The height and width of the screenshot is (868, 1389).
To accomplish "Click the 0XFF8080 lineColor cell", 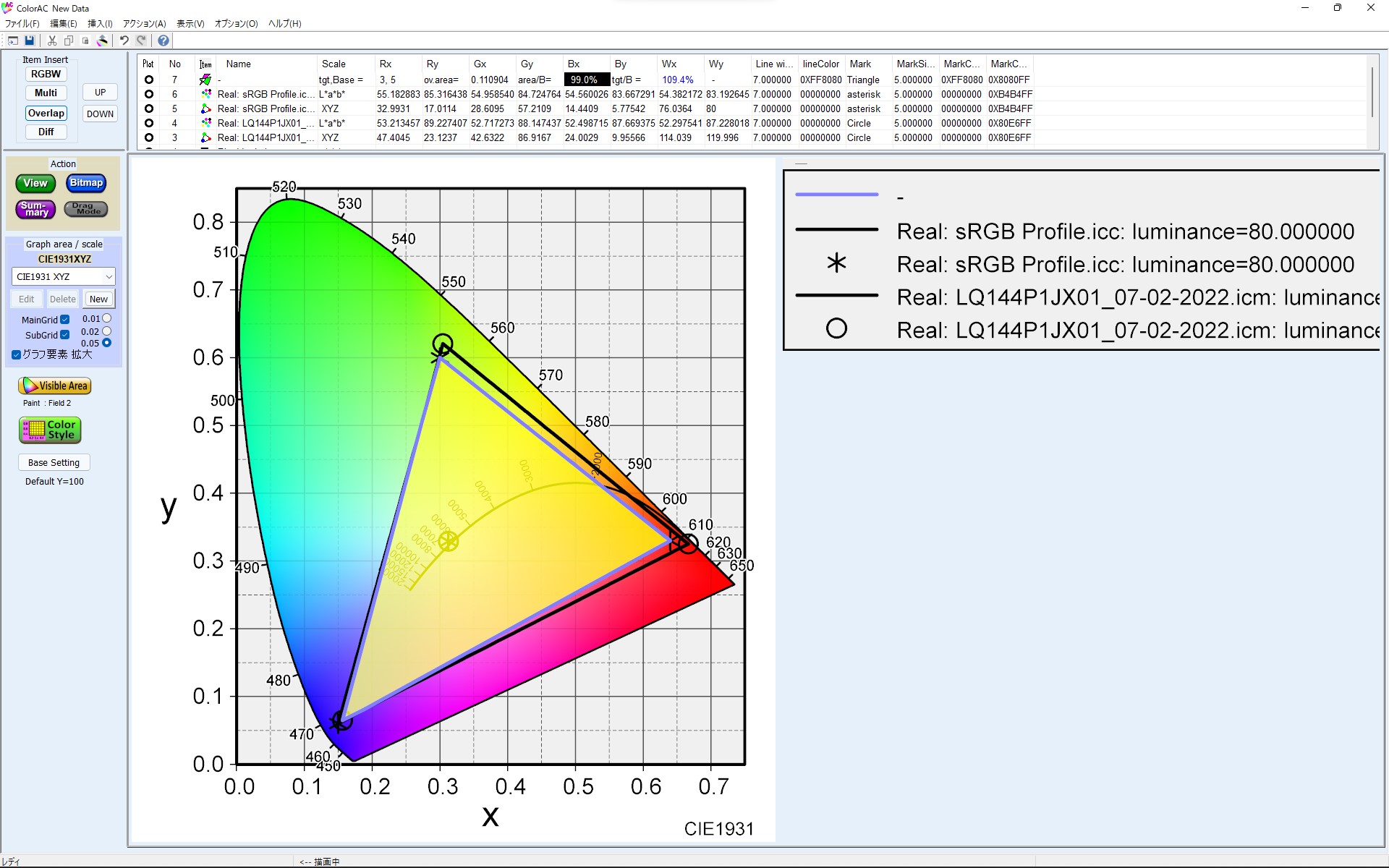I will [x=820, y=80].
